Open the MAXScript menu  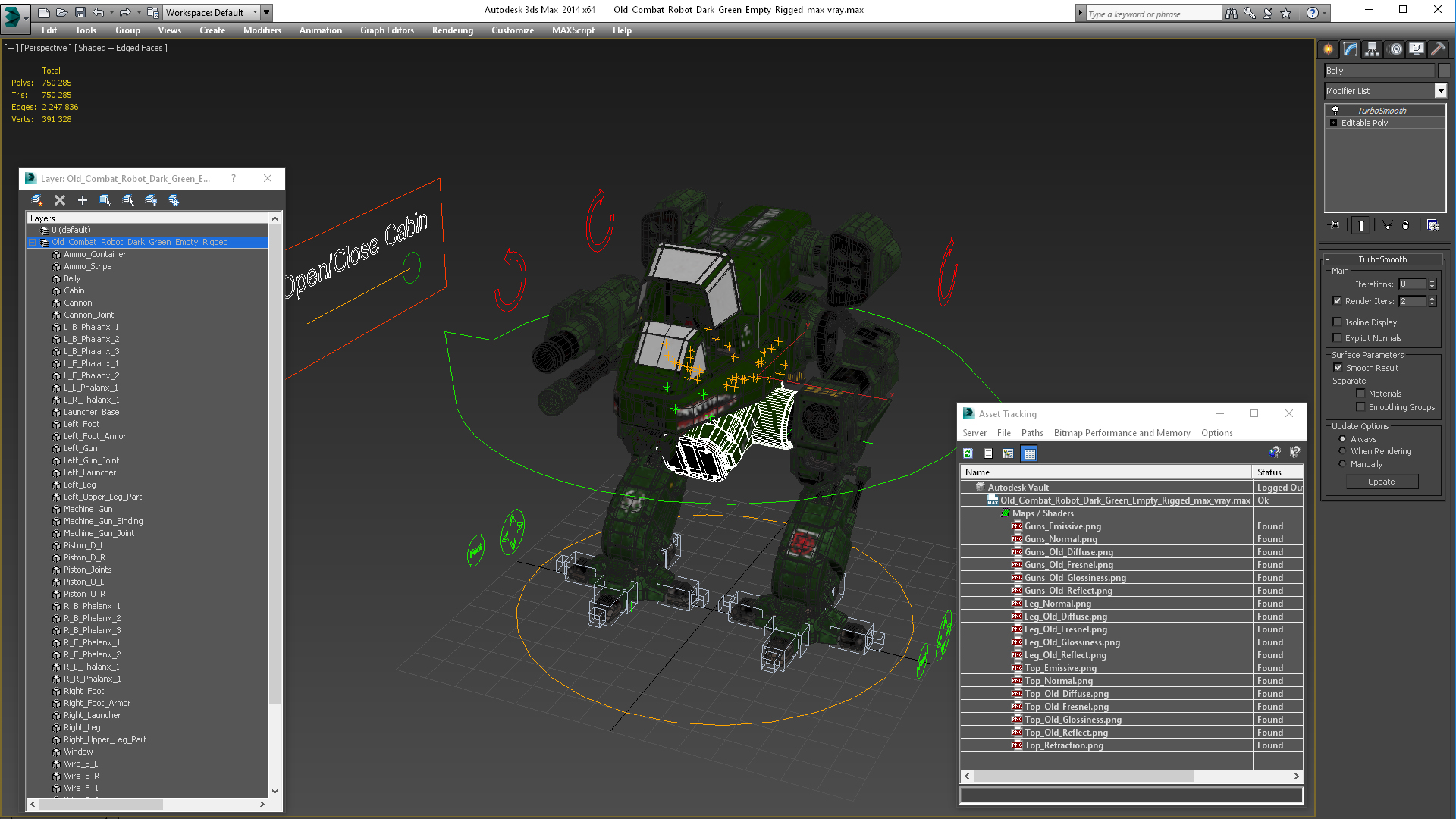coord(573,30)
